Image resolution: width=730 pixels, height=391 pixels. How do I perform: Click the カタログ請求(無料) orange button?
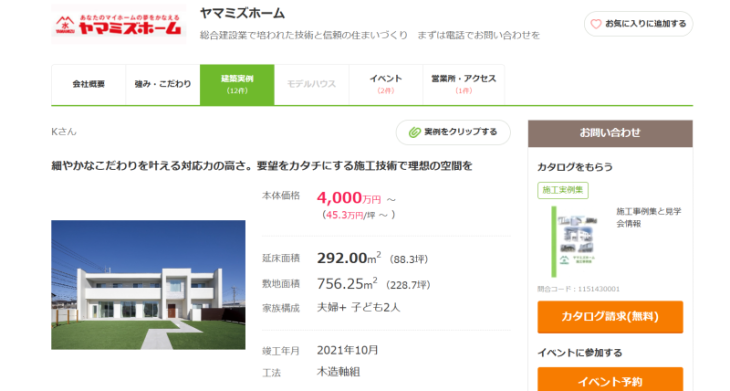tap(610, 317)
